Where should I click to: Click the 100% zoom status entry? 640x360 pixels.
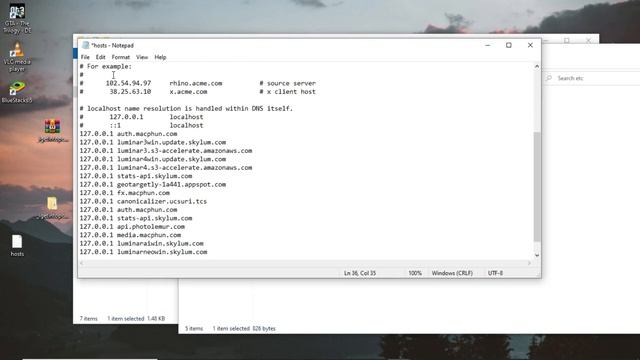415,273
